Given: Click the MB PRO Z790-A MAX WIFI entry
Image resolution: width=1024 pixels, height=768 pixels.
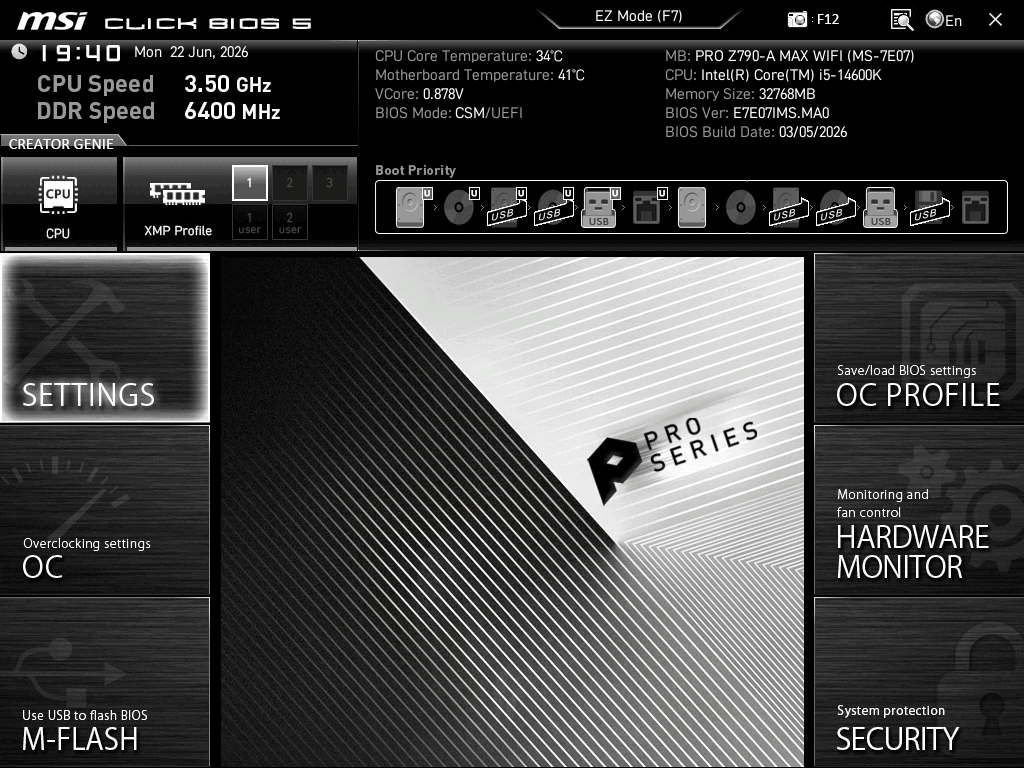Looking at the screenshot, I should coord(790,56).
